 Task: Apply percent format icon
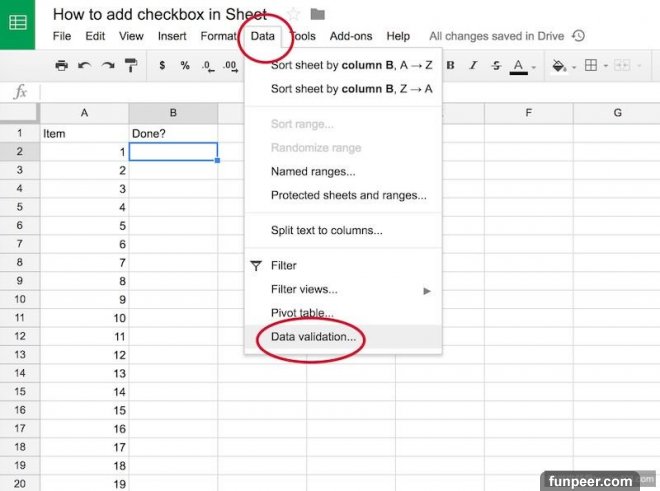point(185,66)
